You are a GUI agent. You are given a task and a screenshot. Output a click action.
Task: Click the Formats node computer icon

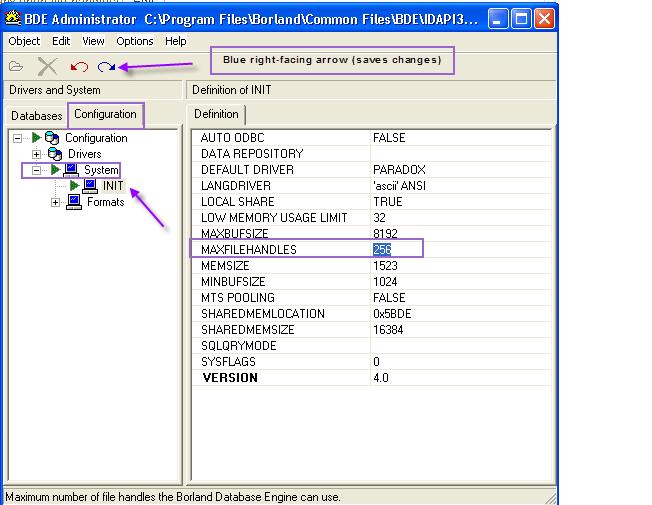pyautogui.click(x=74, y=202)
